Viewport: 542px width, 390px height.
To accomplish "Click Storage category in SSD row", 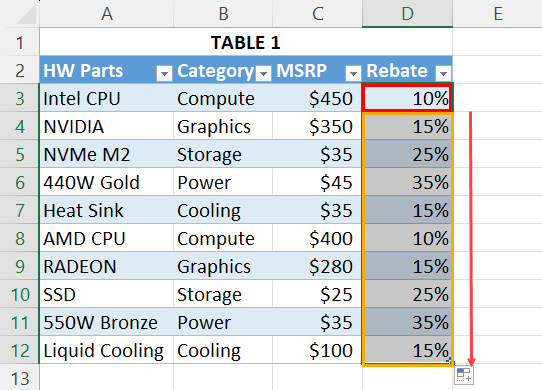I will point(223,294).
